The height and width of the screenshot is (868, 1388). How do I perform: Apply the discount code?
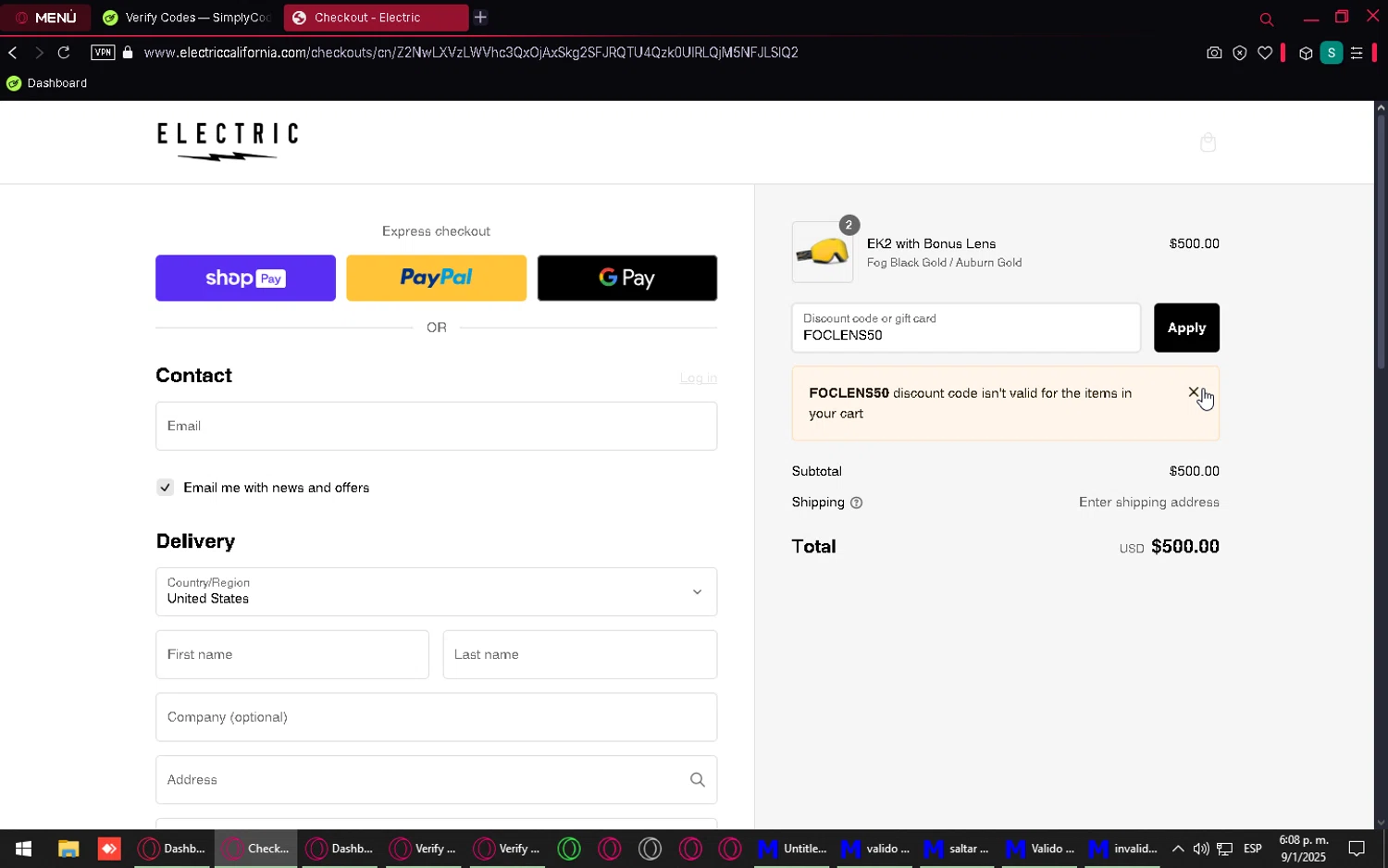1186,328
